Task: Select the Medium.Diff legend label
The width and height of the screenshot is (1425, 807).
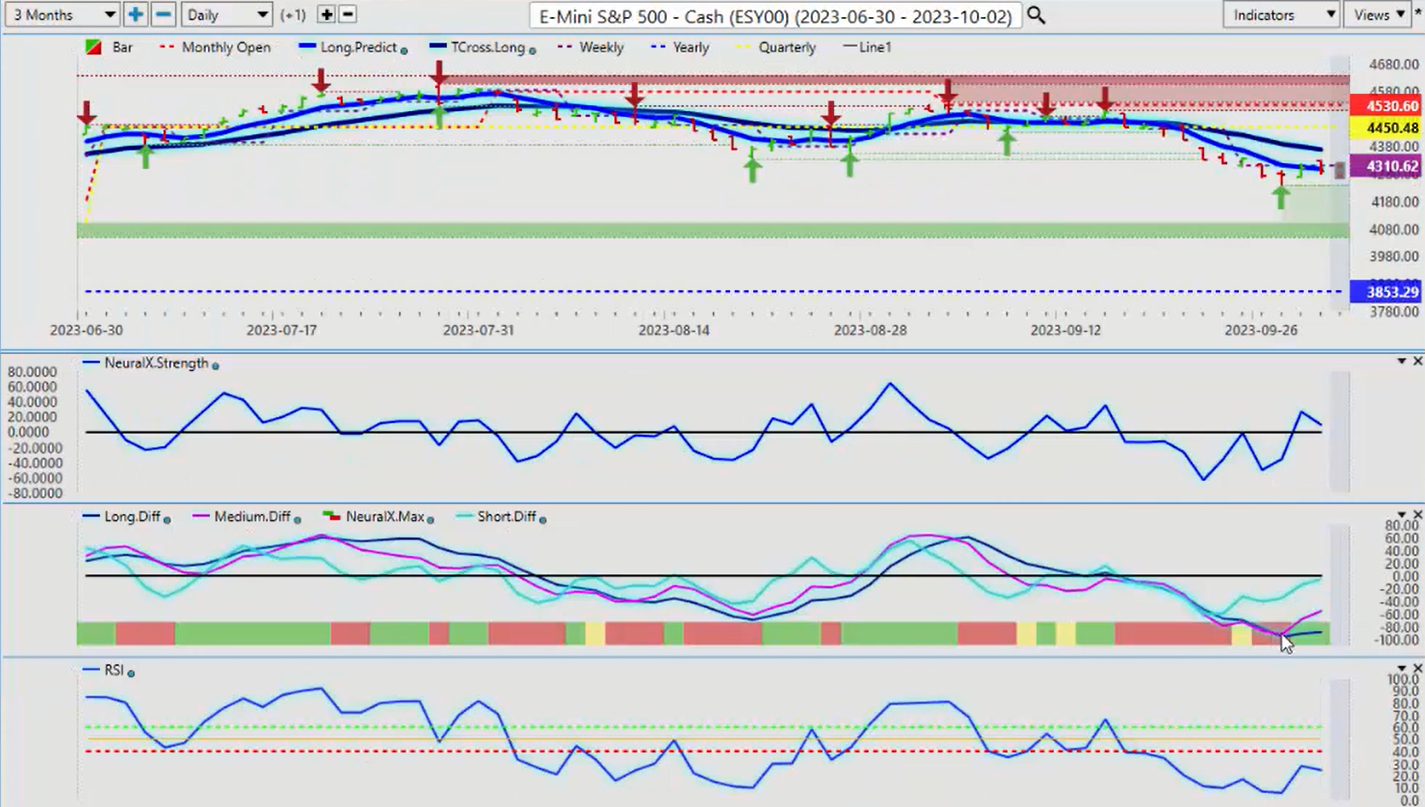Action: click(251, 517)
